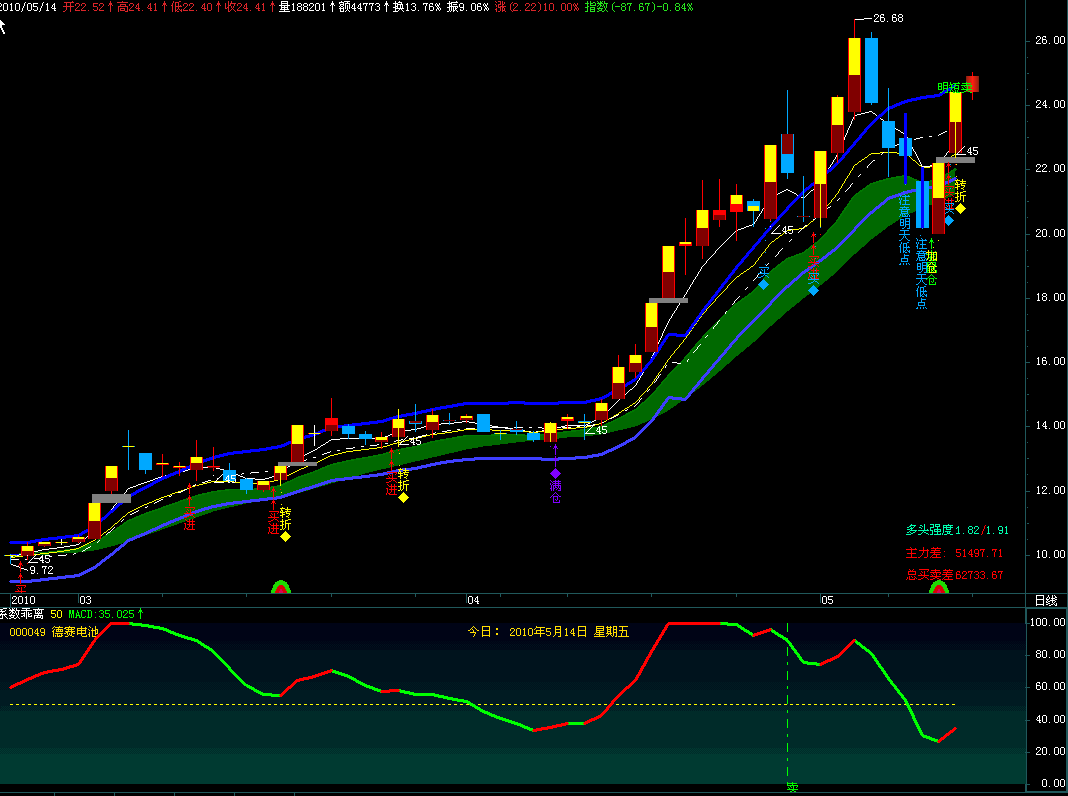The image size is (1068, 796).
Task: Click the green 加仓 arrow signal
Action: pyautogui.click(x=931, y=260)
